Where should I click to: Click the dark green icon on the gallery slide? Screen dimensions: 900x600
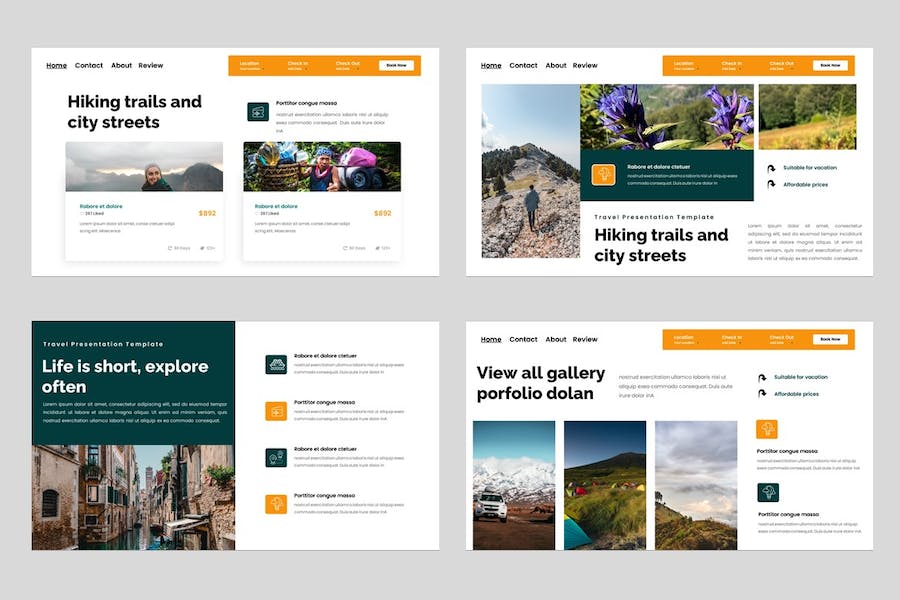pyautogui.click(x=767, y=492)
